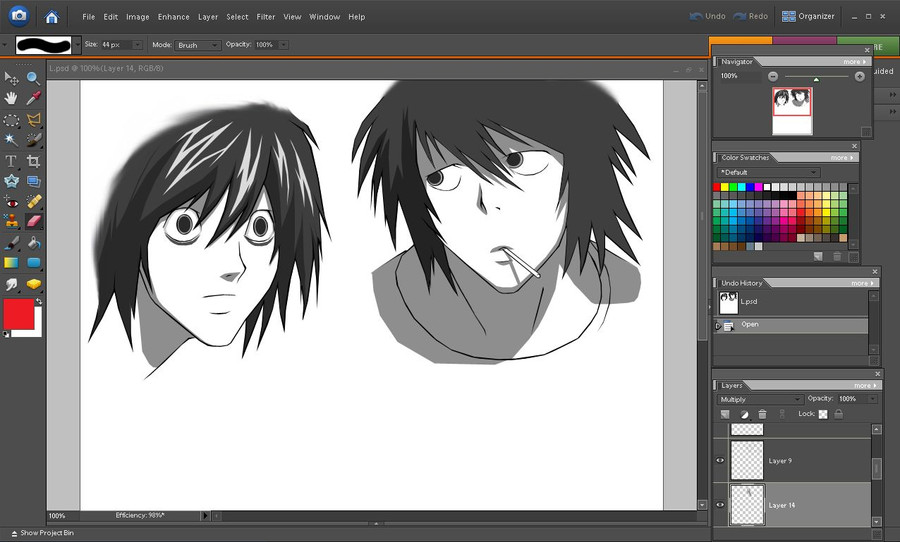Open the Mode Brush dropdown
Screen dimensions: 900x542
pyautogui.click(x=197, y=45)
